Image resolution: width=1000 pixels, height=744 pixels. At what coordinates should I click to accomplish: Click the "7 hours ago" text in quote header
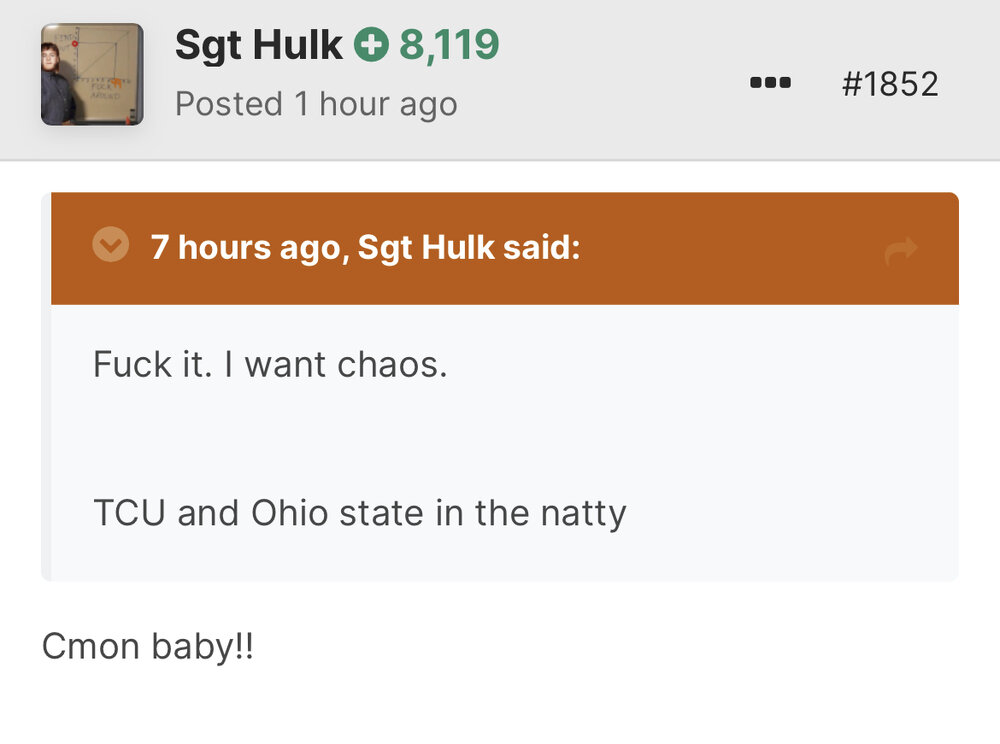[x=245, y=247]
